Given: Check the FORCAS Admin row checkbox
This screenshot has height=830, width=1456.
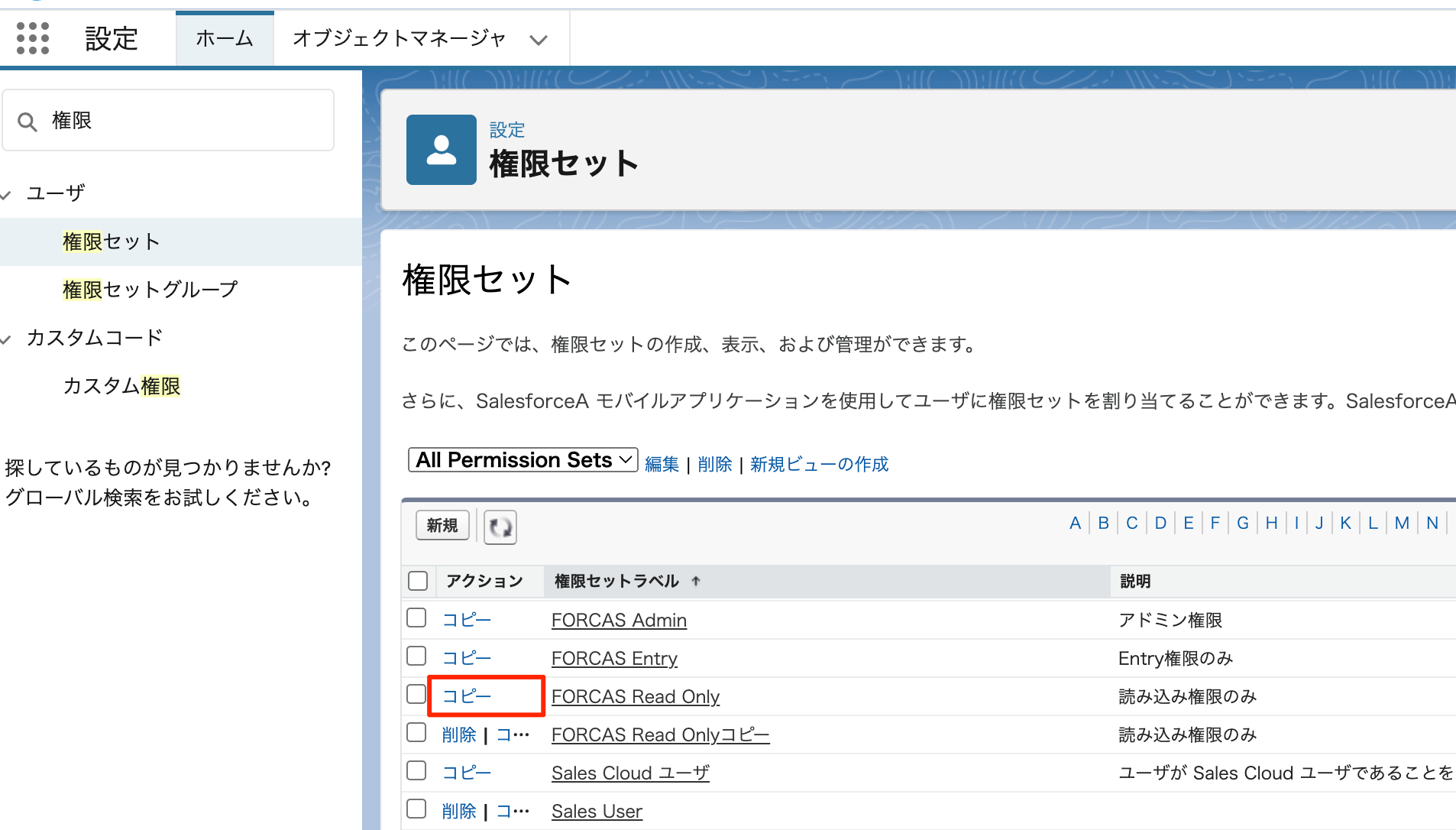Looking at the screenshot, I should [x=416, y=618].
